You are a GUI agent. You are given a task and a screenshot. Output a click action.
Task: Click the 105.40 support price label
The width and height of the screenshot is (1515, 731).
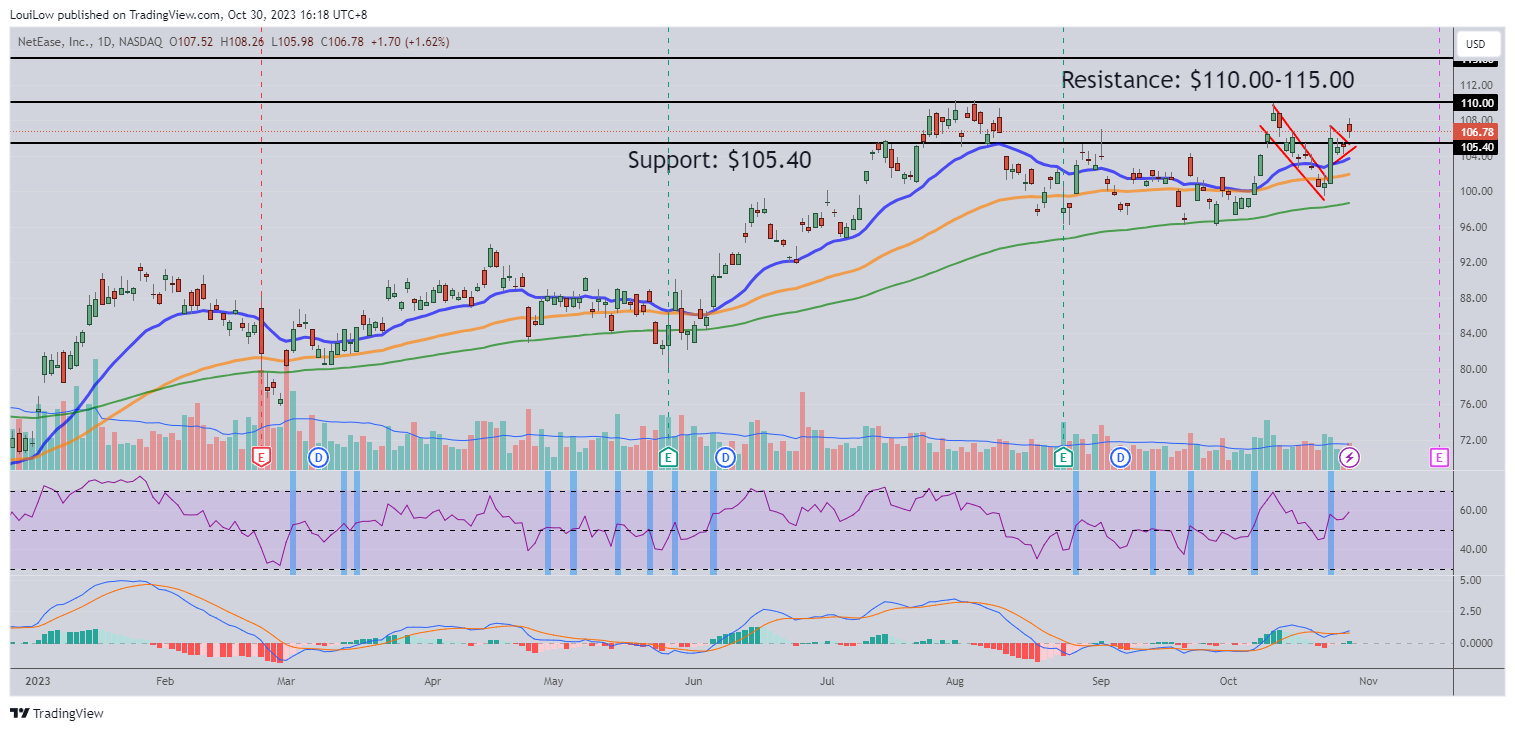coord(1476,147)
